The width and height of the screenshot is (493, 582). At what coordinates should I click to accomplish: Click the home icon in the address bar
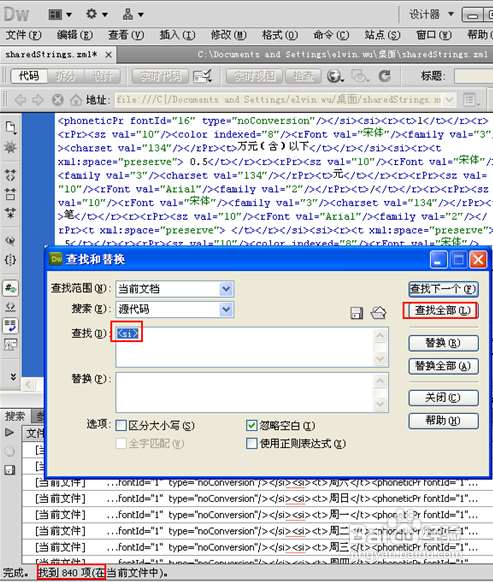coord(76,99)
